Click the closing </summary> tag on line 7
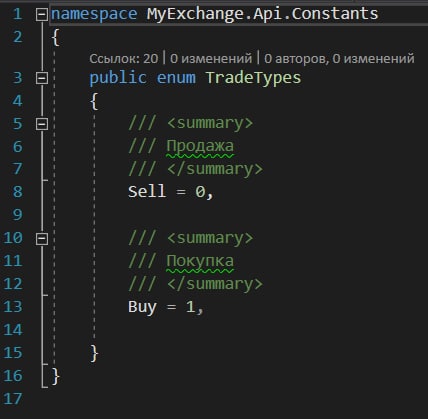The width and height of the screenshot is (428, 419). pyautogui.click(x=215, y=169)
